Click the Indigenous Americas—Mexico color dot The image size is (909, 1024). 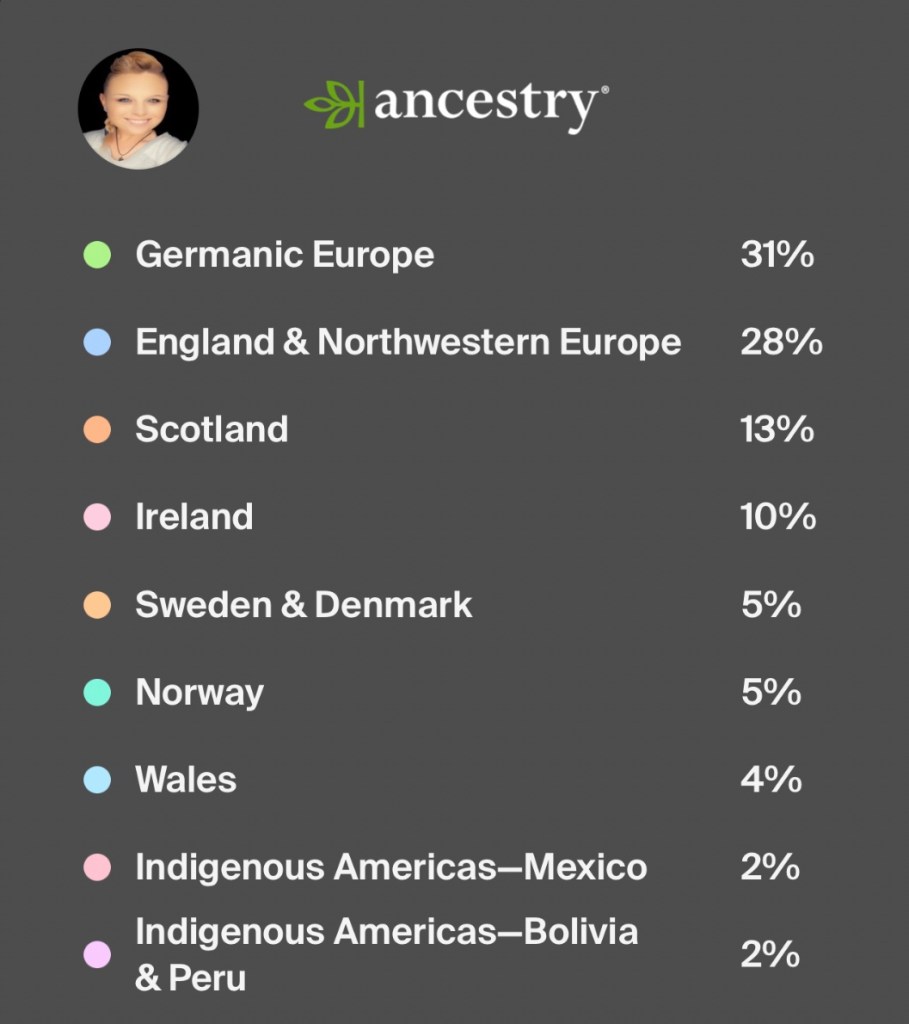click(x=97, y=868)
